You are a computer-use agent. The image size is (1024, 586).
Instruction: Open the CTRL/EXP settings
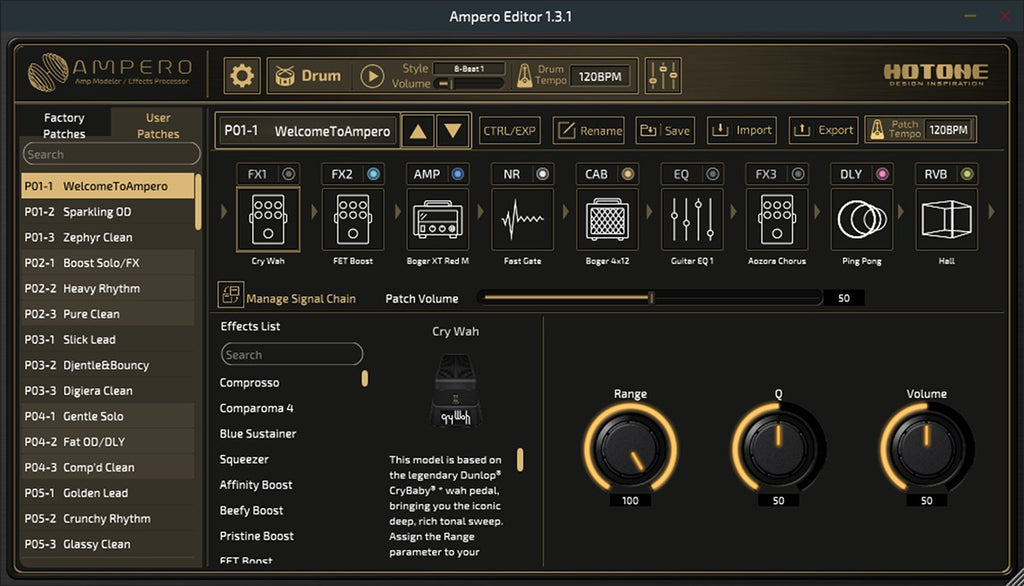tap(509, 131)
